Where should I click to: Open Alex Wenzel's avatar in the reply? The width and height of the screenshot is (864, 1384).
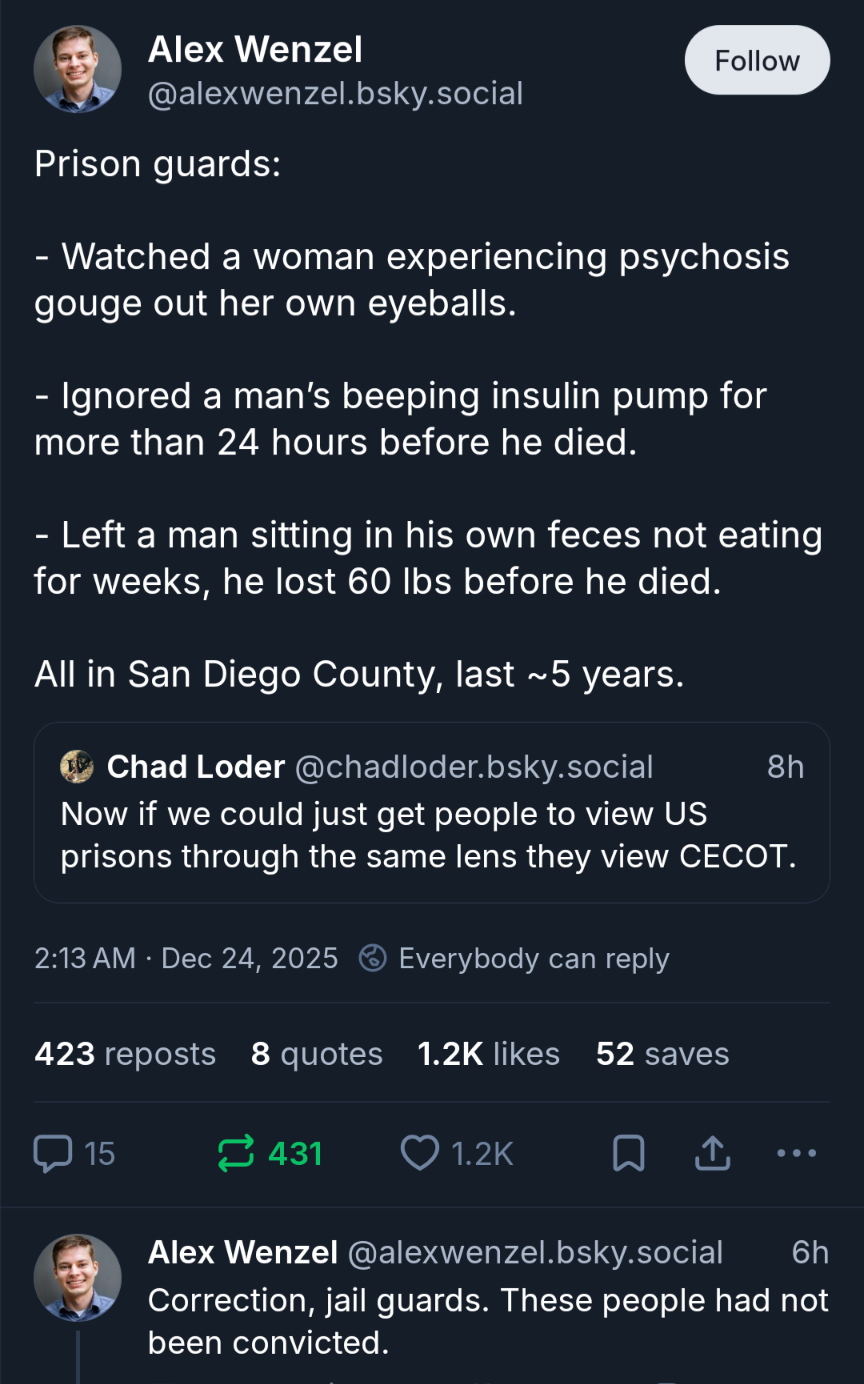tap(78, 1278)
